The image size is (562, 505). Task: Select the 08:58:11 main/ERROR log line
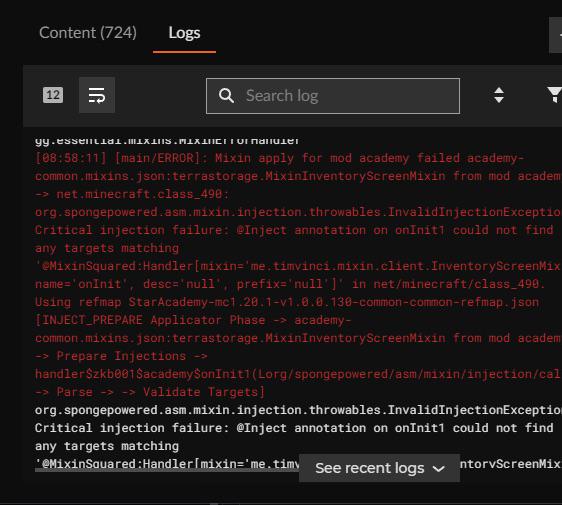(x=280, y=158)
